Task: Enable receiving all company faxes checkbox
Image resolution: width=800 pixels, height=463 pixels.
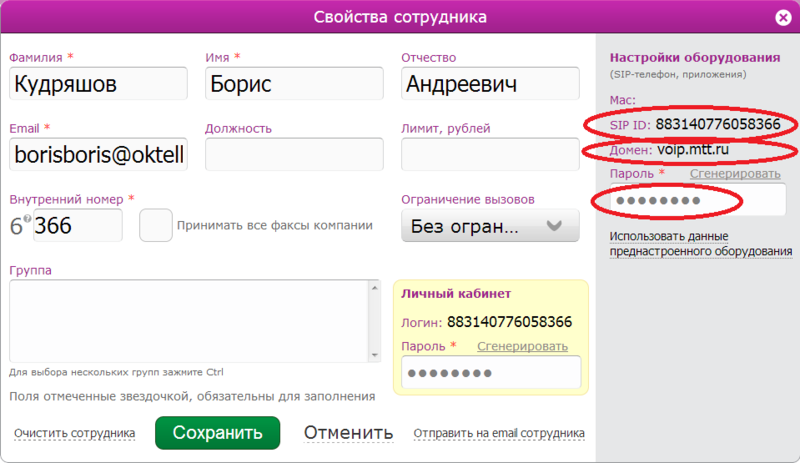Action: click(155, 225)
